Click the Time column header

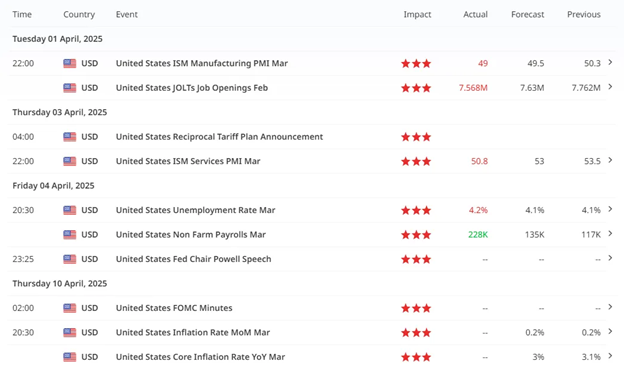point(22,14)
